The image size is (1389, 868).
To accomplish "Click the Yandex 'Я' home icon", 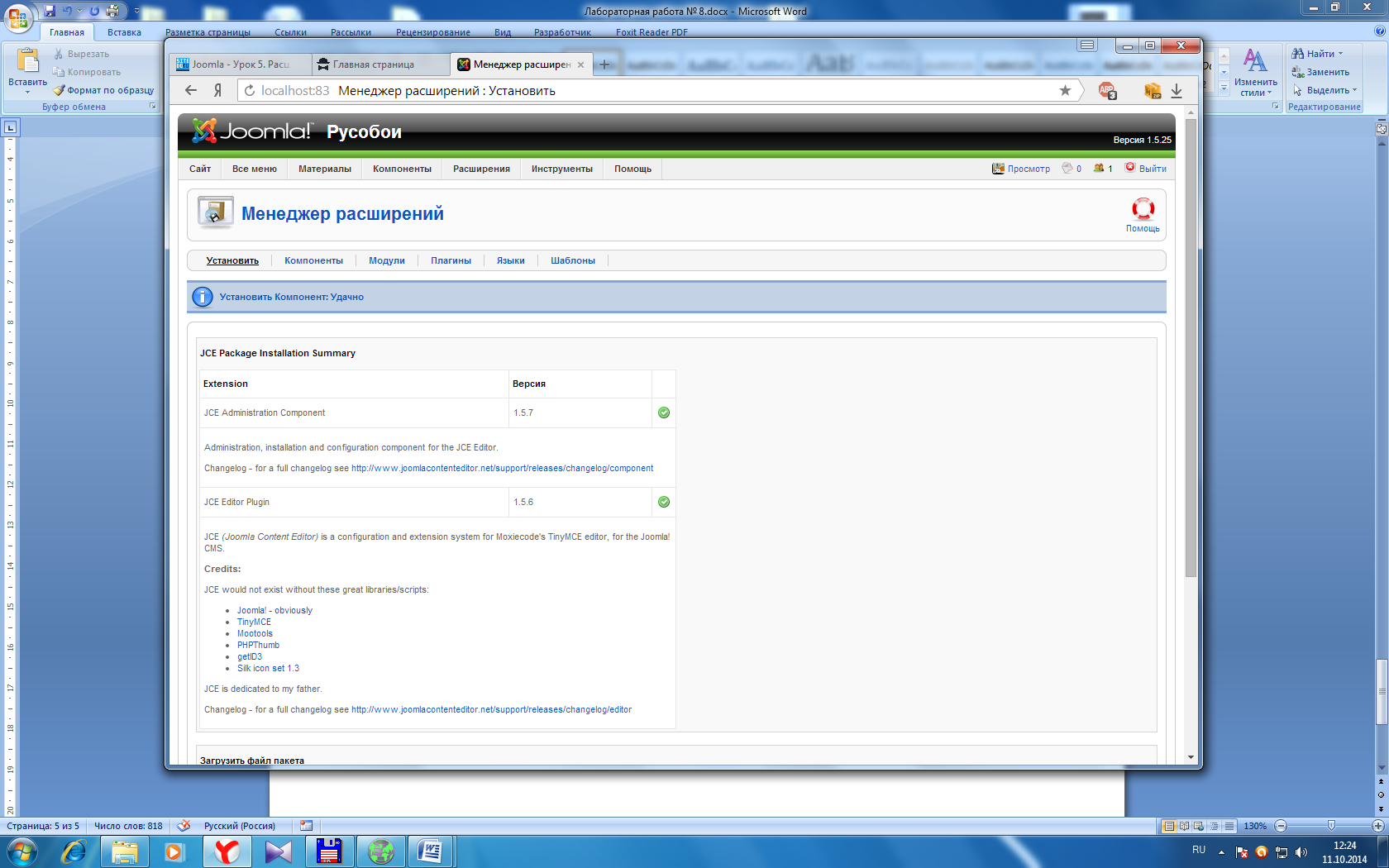I will click(x=217, y=90).
